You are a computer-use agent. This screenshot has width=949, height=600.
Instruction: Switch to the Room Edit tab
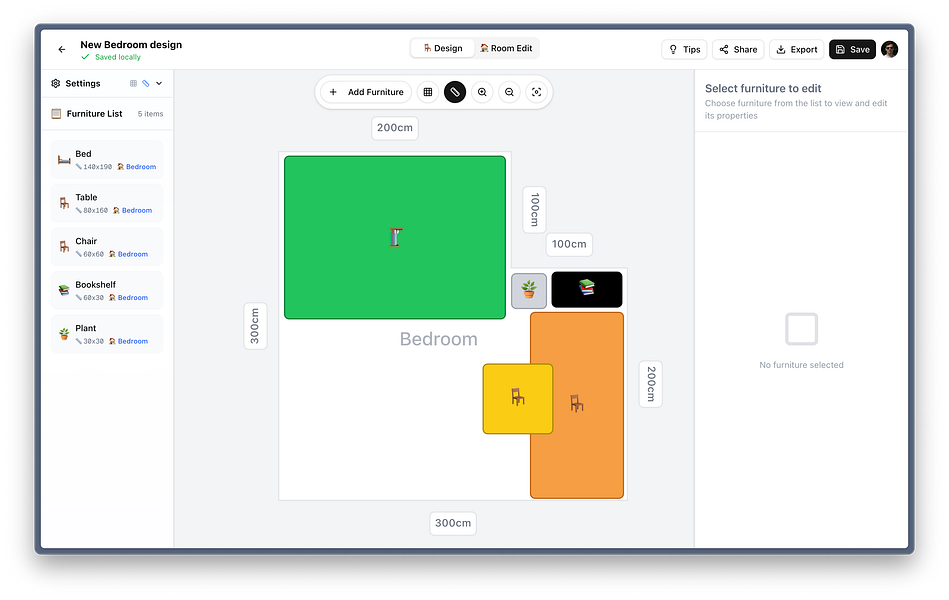[506, 48]
